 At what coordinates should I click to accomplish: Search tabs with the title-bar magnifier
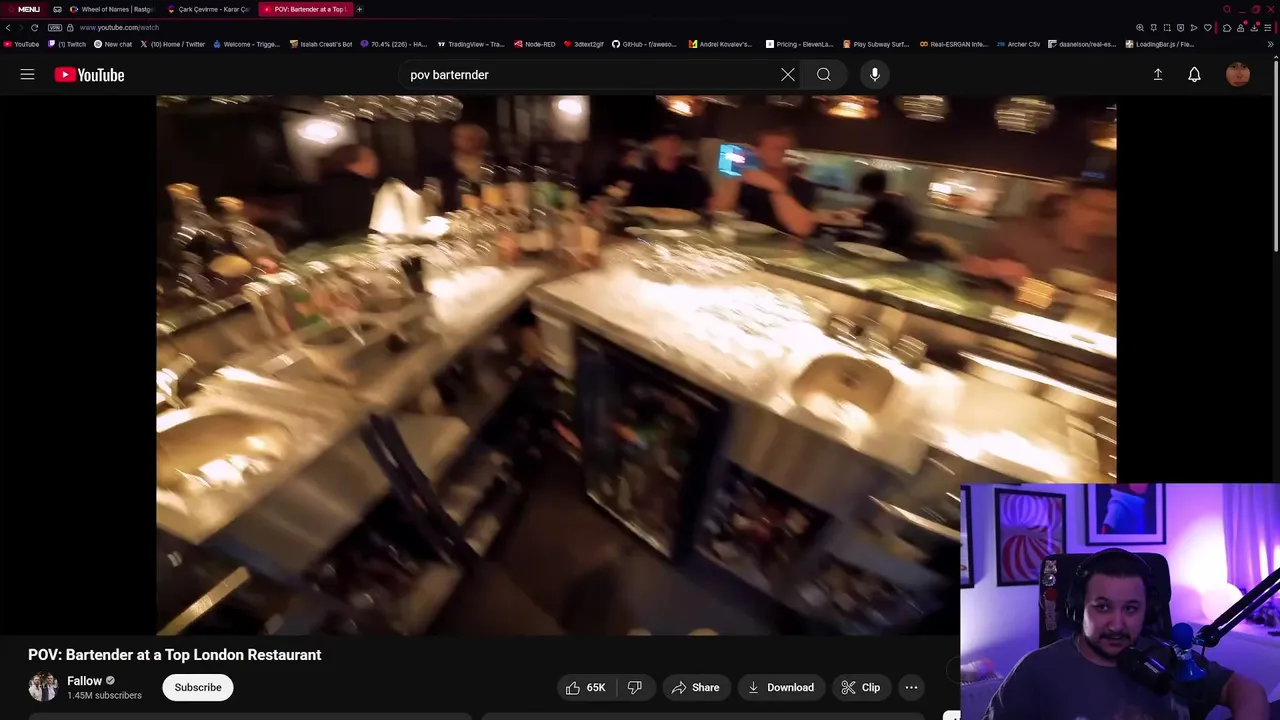pos(1227,9)
